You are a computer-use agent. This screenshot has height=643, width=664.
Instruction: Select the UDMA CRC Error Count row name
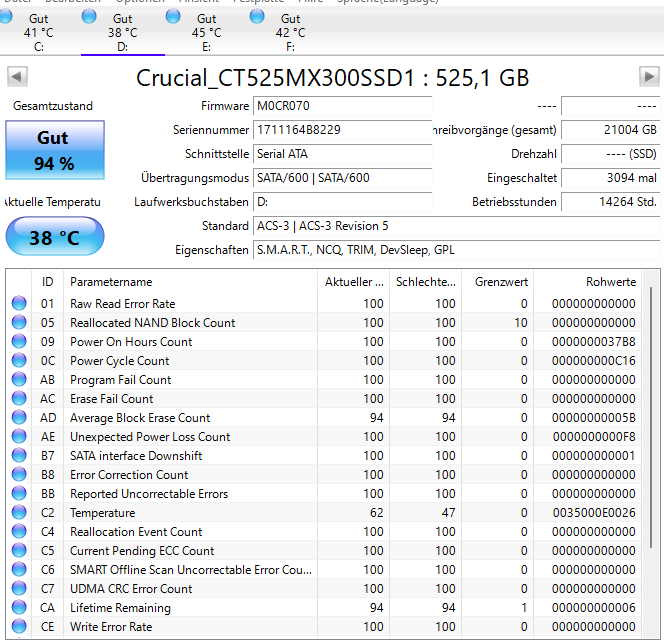pyautogui.click(x=131, y=589)
